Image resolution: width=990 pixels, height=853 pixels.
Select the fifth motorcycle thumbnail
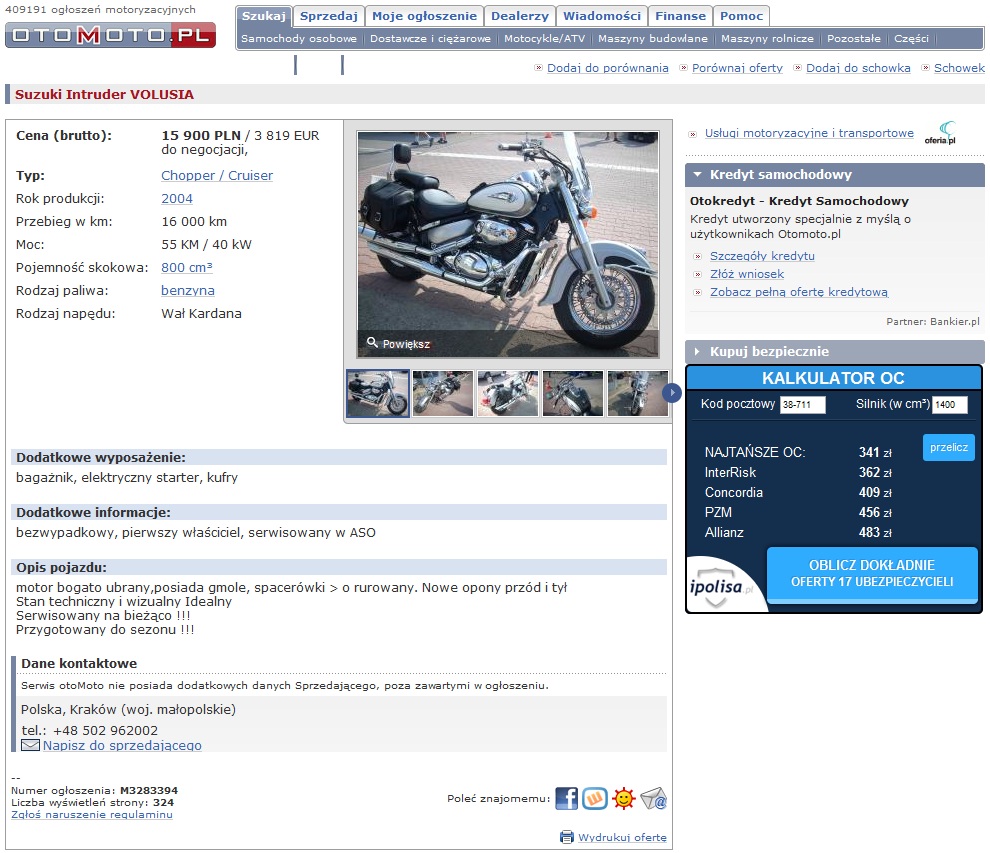pos(638,393)
